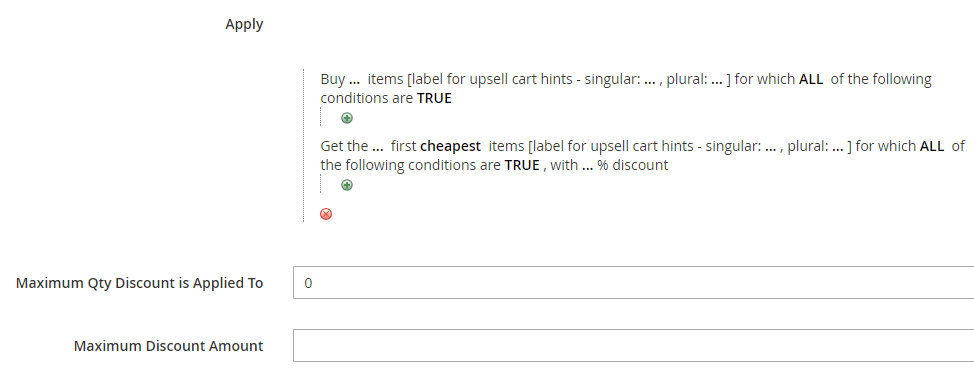The image size is (974, 381).
Task: Change TRUE value in the Get conditions
Action: (x=522, y=166)
